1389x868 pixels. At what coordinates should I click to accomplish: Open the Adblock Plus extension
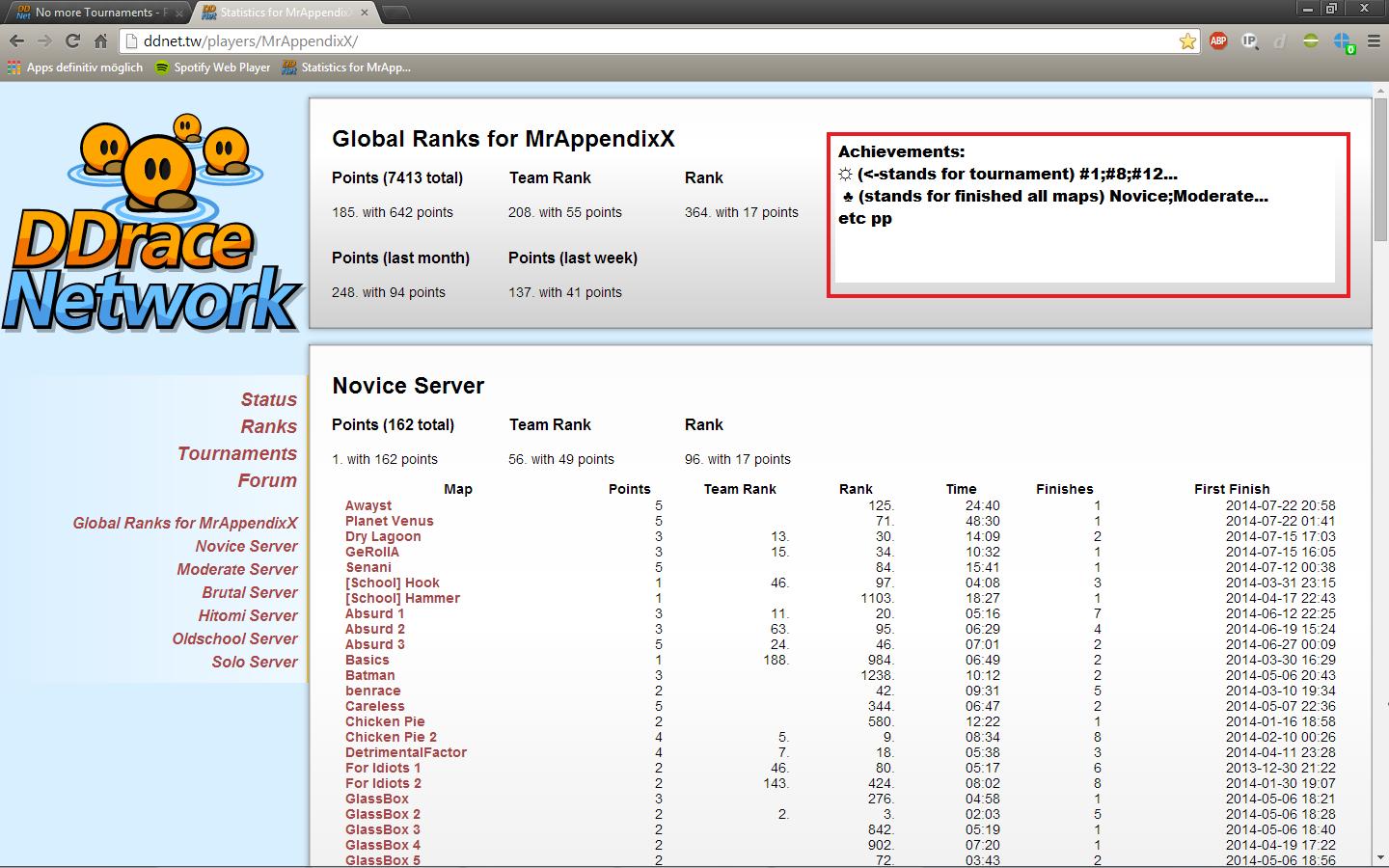coord(1218,41)
